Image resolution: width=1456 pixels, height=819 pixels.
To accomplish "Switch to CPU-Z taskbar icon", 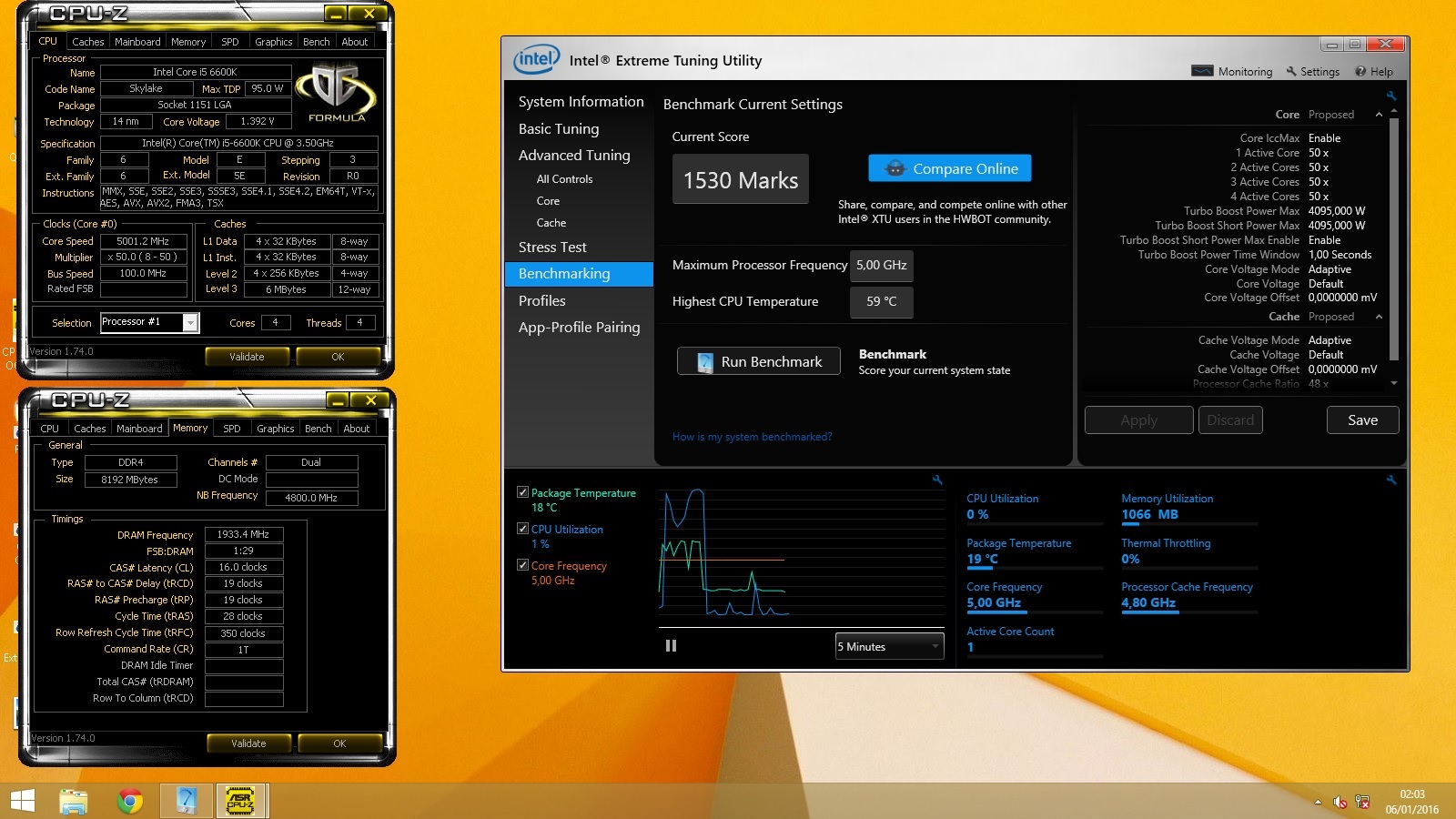I will [240, 801].
